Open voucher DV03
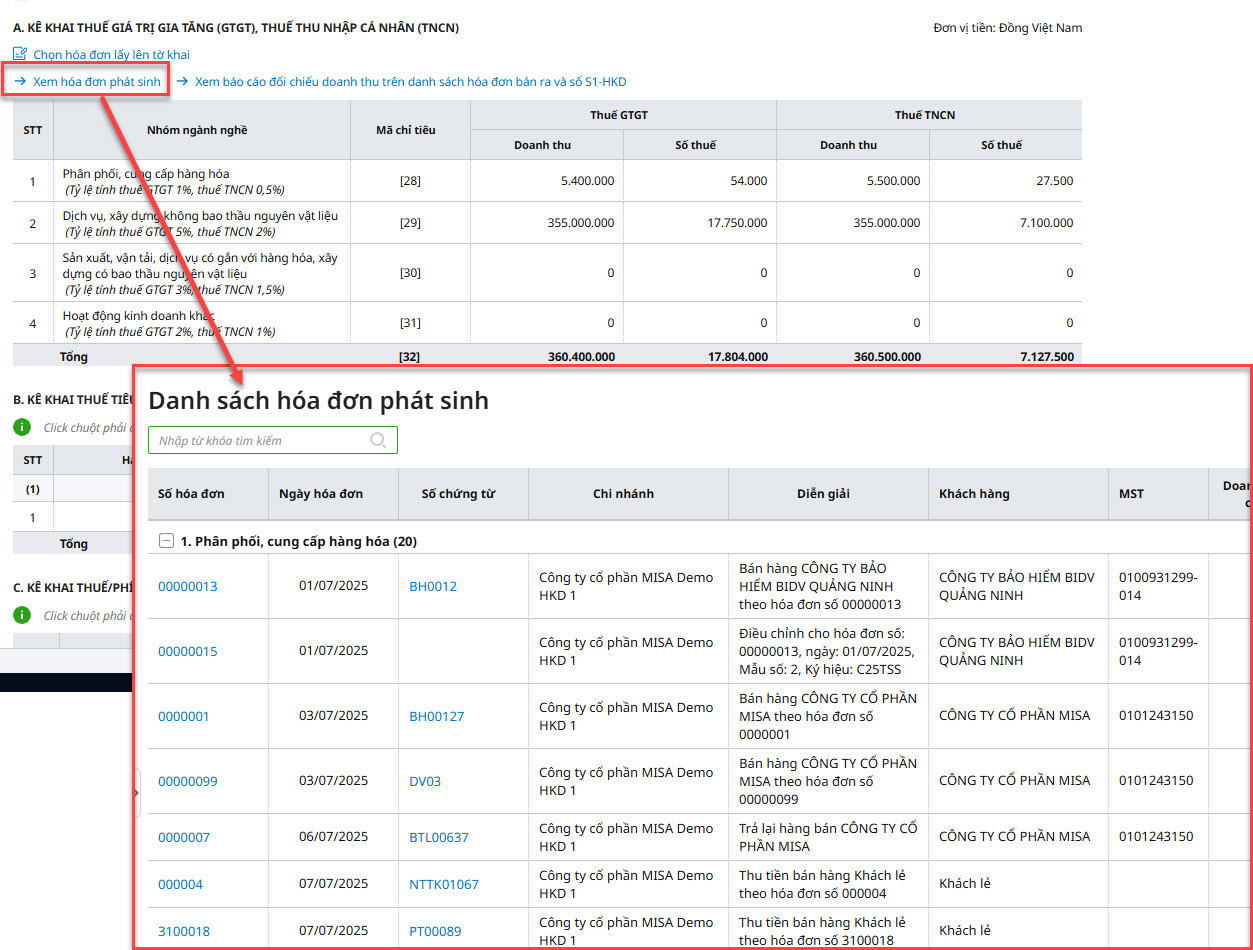This screenshot has height=950, width=1253. point(424,781)
